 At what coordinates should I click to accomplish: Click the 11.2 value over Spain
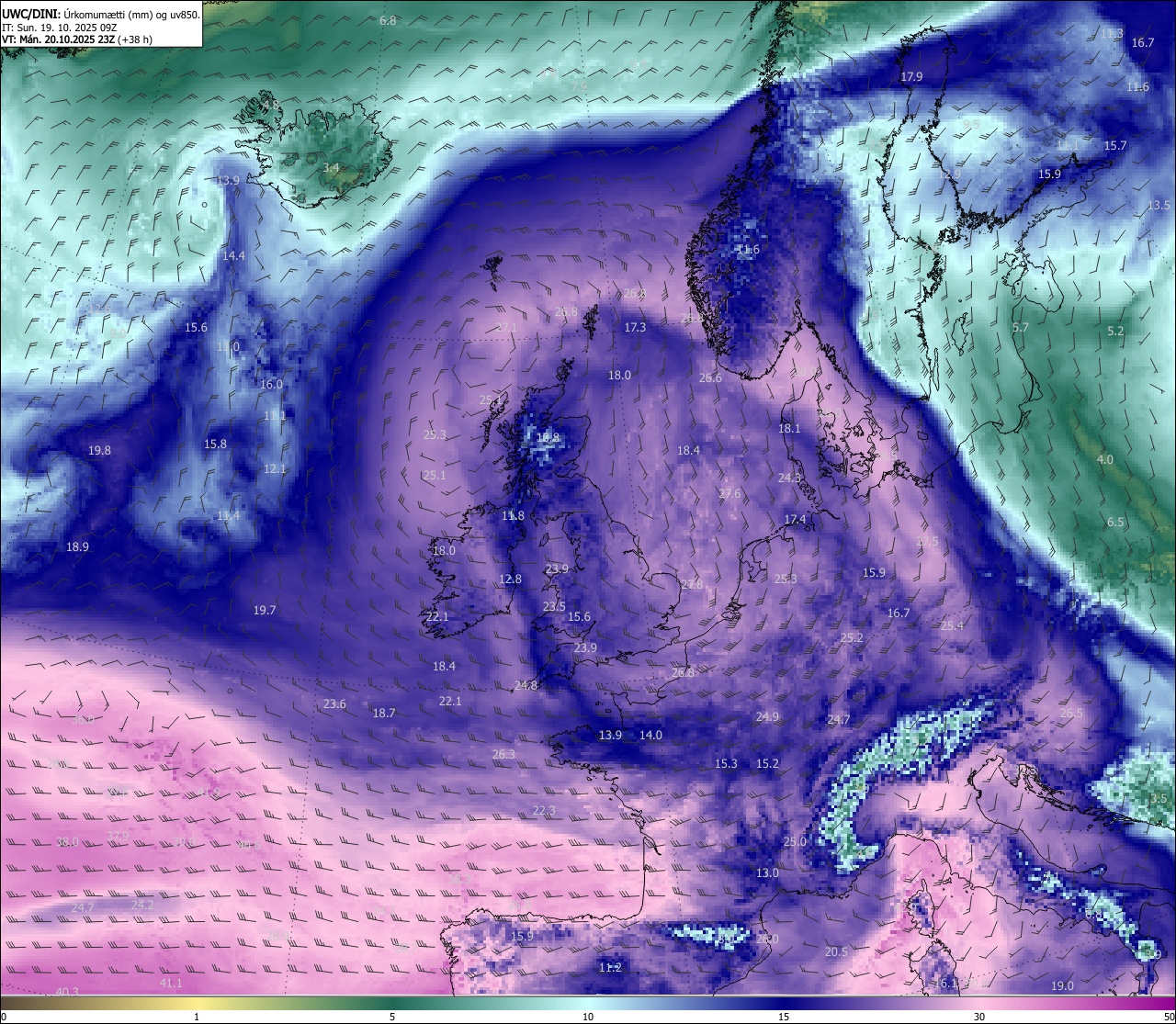point(610,968)
